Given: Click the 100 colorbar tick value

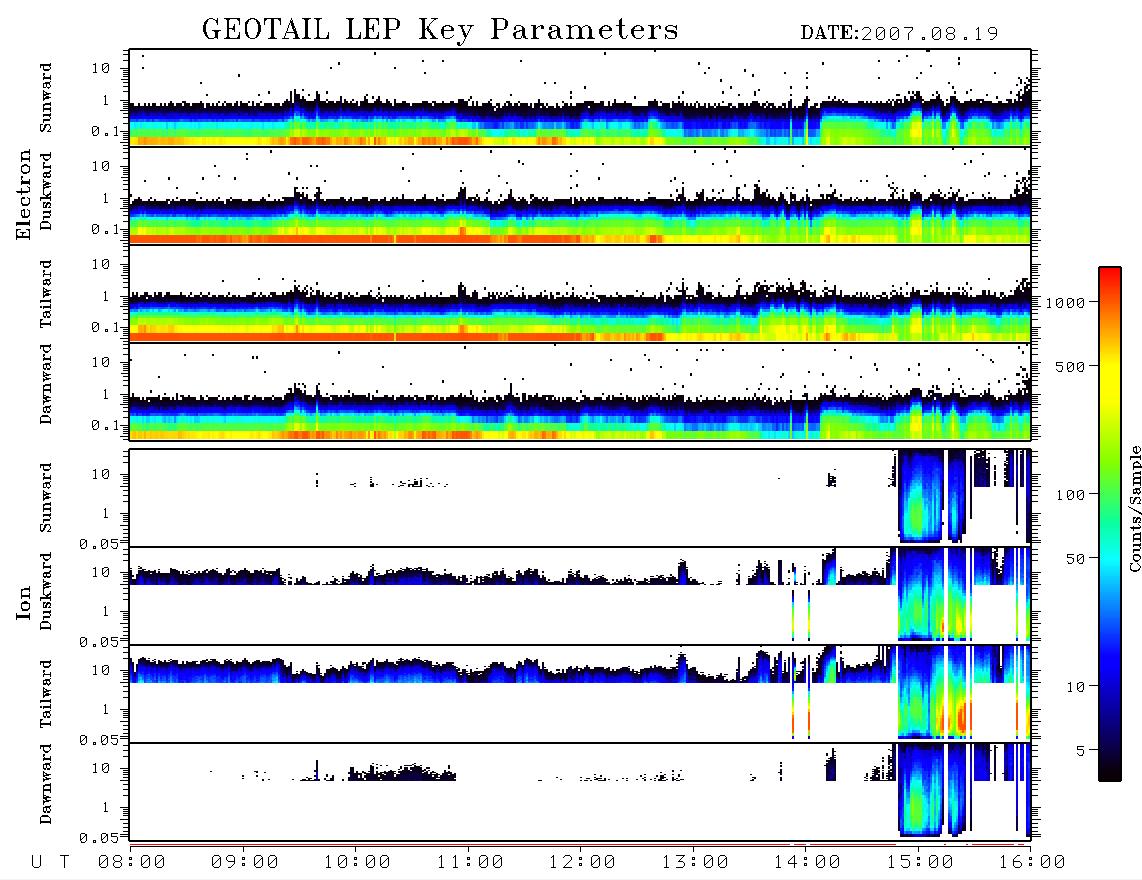Looking at the screenshot, I should pyautogui.click(x=1070, y=495).
